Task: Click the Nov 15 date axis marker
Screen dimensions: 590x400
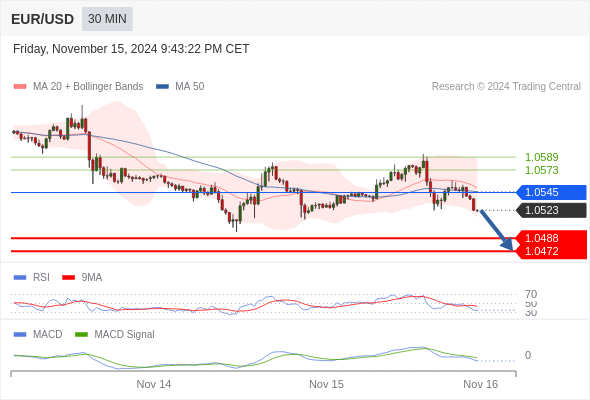Action: pos(326,384)
